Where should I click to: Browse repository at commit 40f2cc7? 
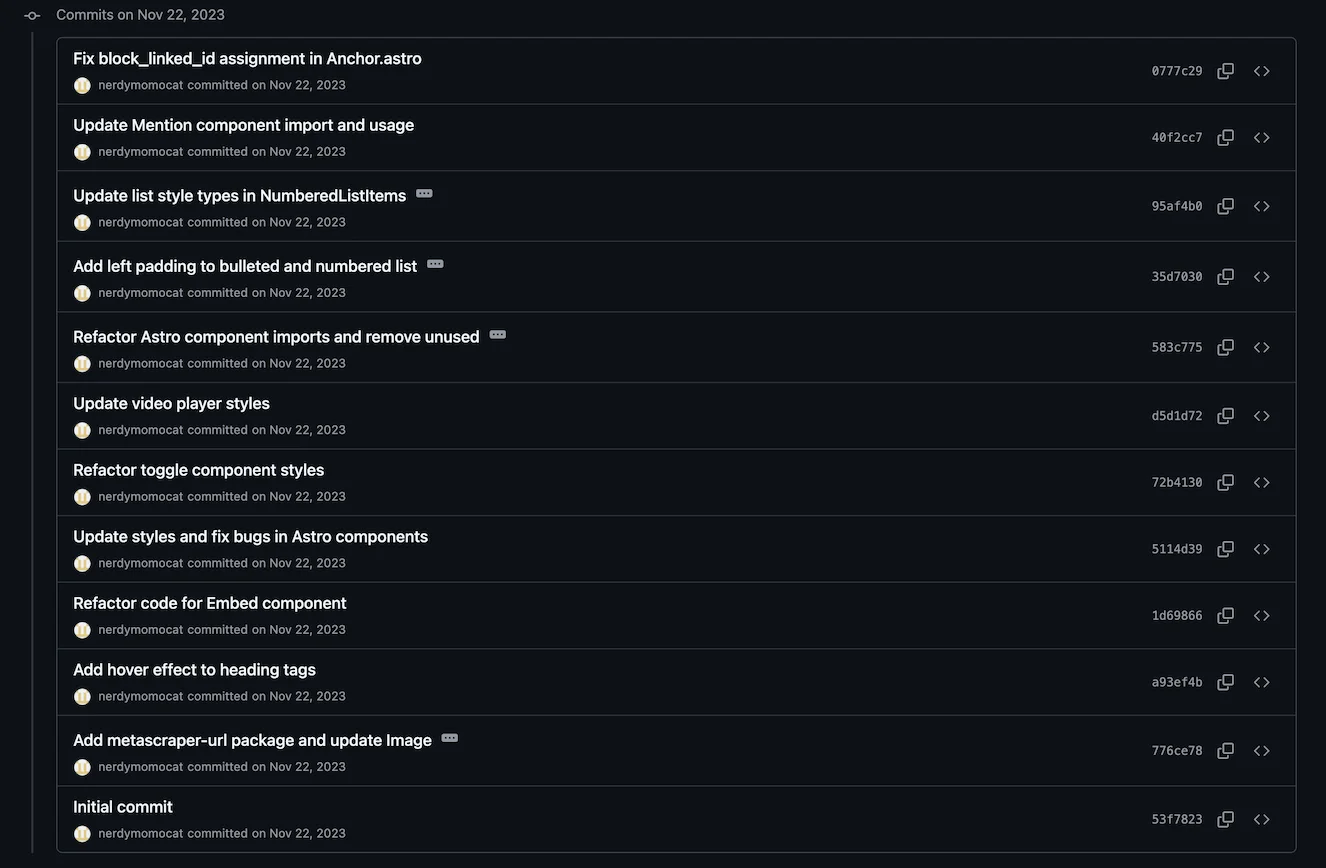point(1262,138)
